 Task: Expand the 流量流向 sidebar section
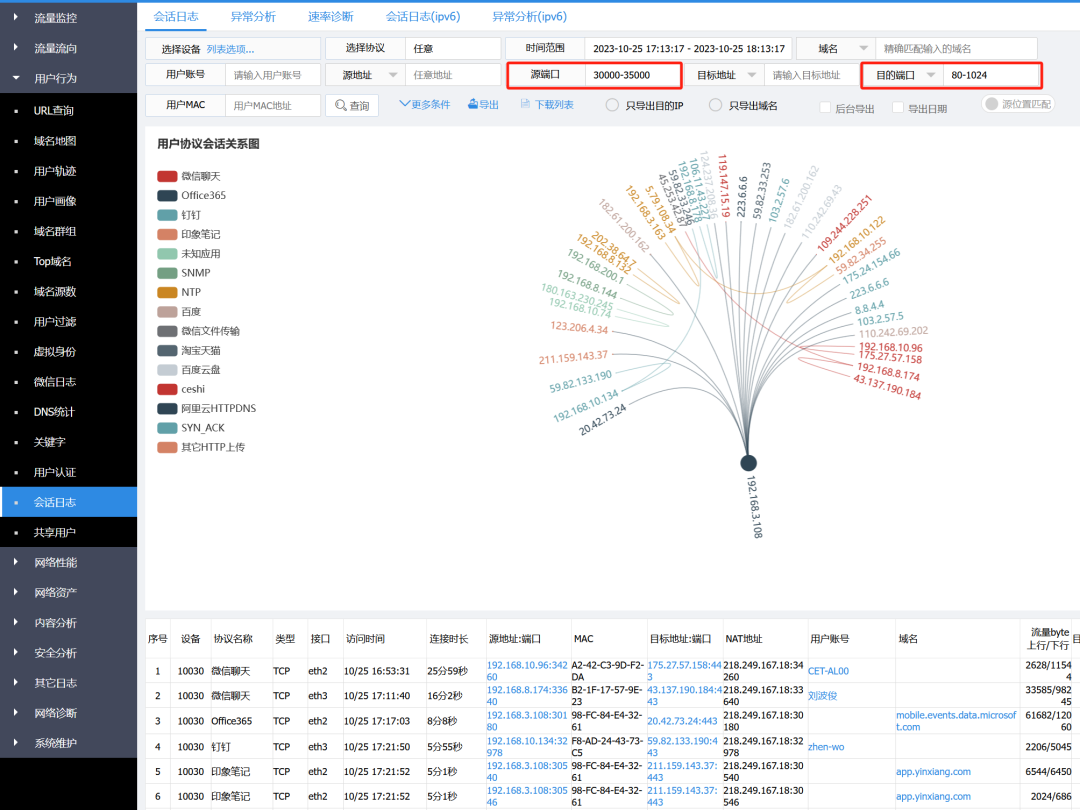[68, 48]
